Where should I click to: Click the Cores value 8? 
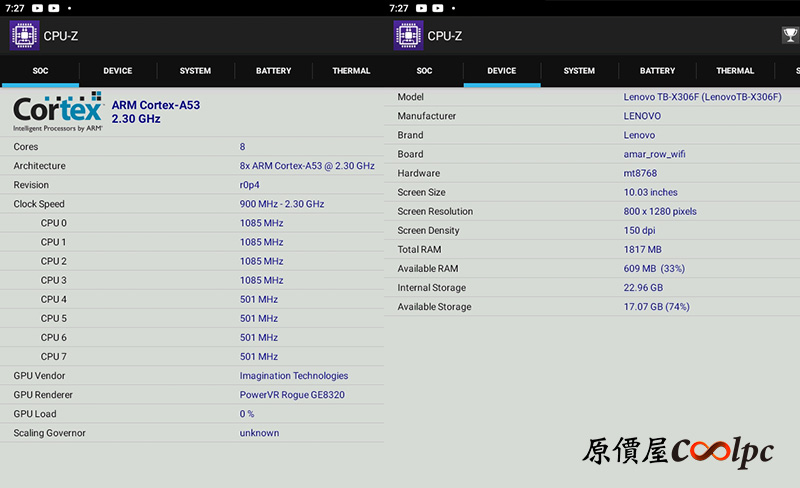click(242, 147)
